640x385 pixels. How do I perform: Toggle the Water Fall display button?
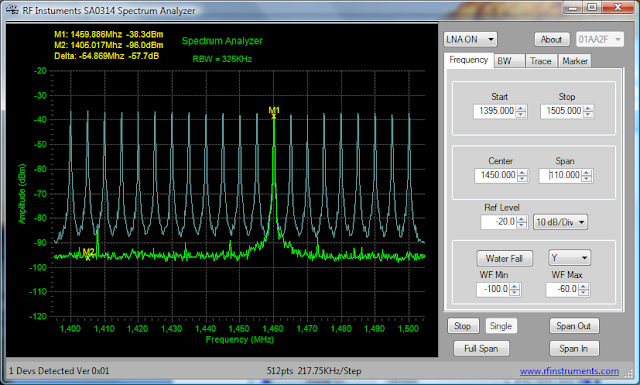pos(504,258)
